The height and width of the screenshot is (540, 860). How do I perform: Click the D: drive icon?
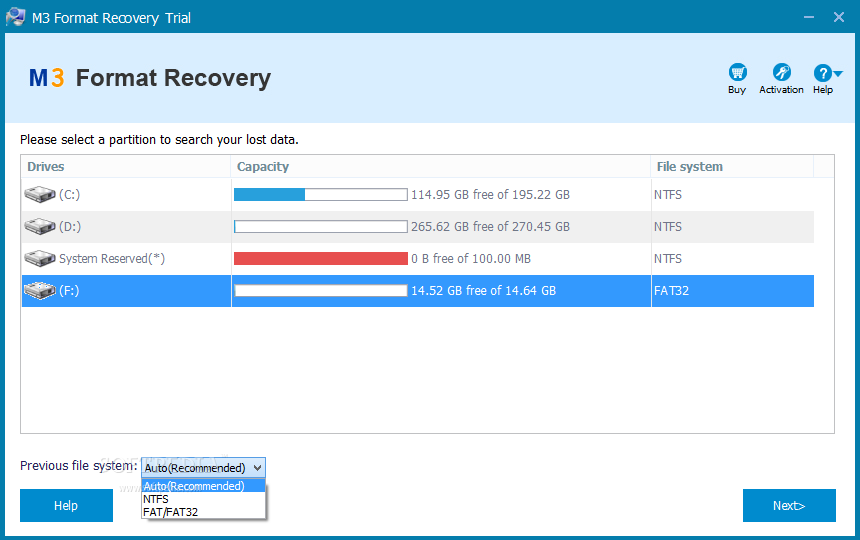click(x=40, y=226)
